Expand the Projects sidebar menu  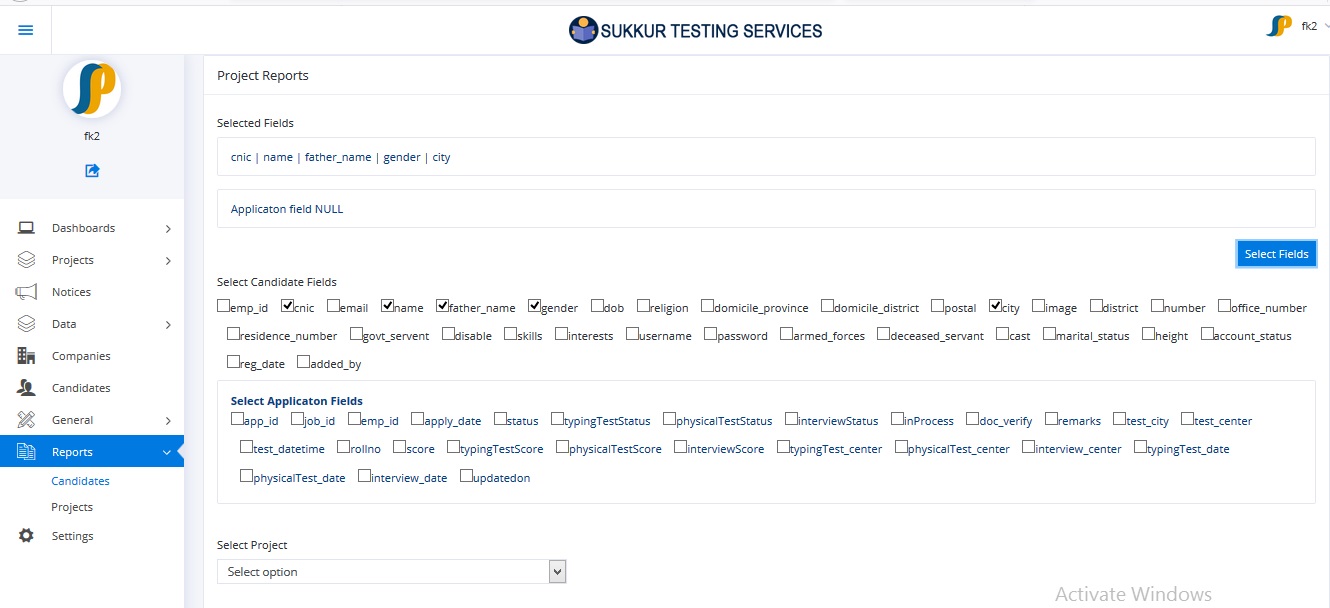[92, 260]
